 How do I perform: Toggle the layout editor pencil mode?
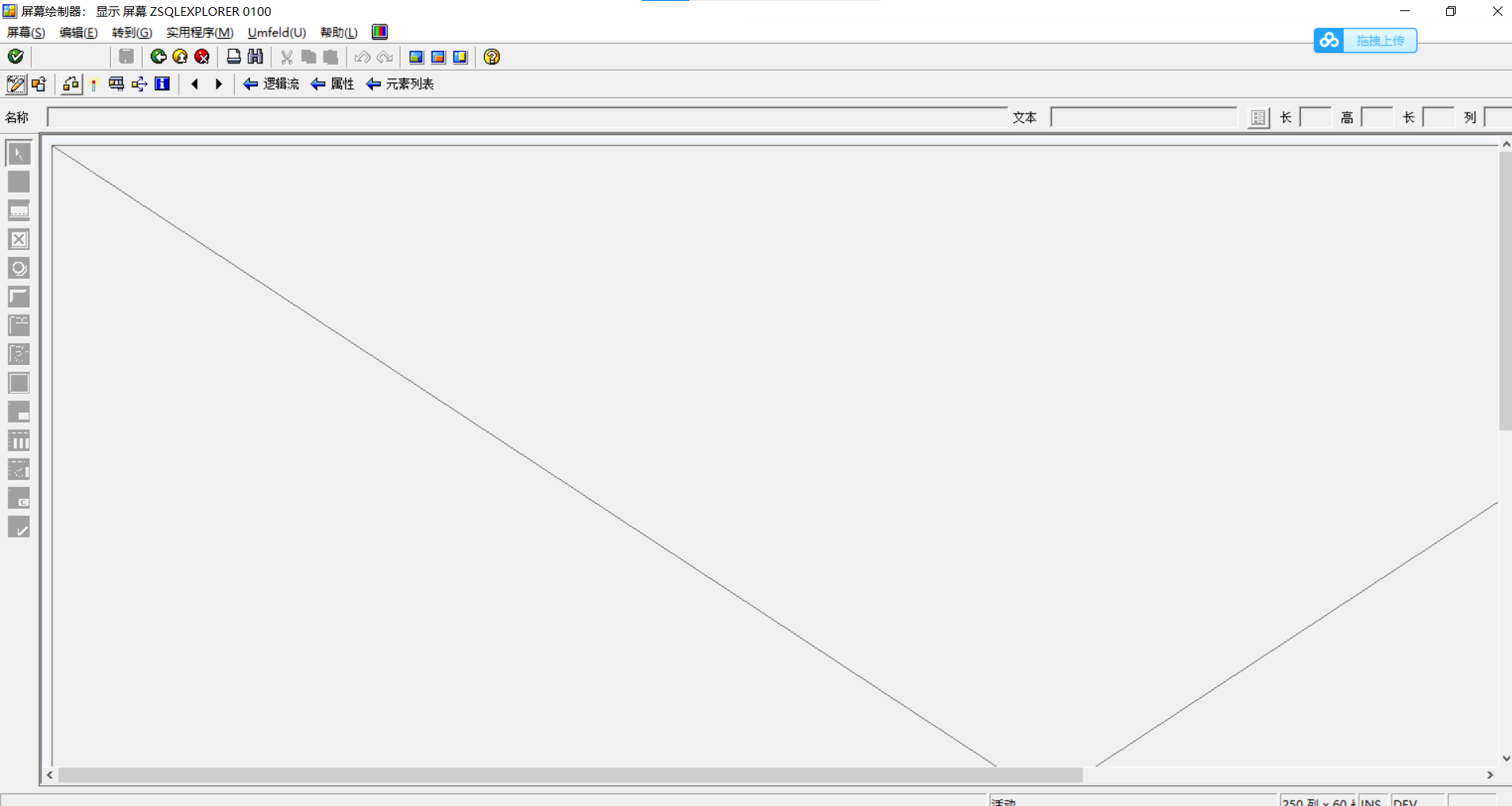pos(15,83)
